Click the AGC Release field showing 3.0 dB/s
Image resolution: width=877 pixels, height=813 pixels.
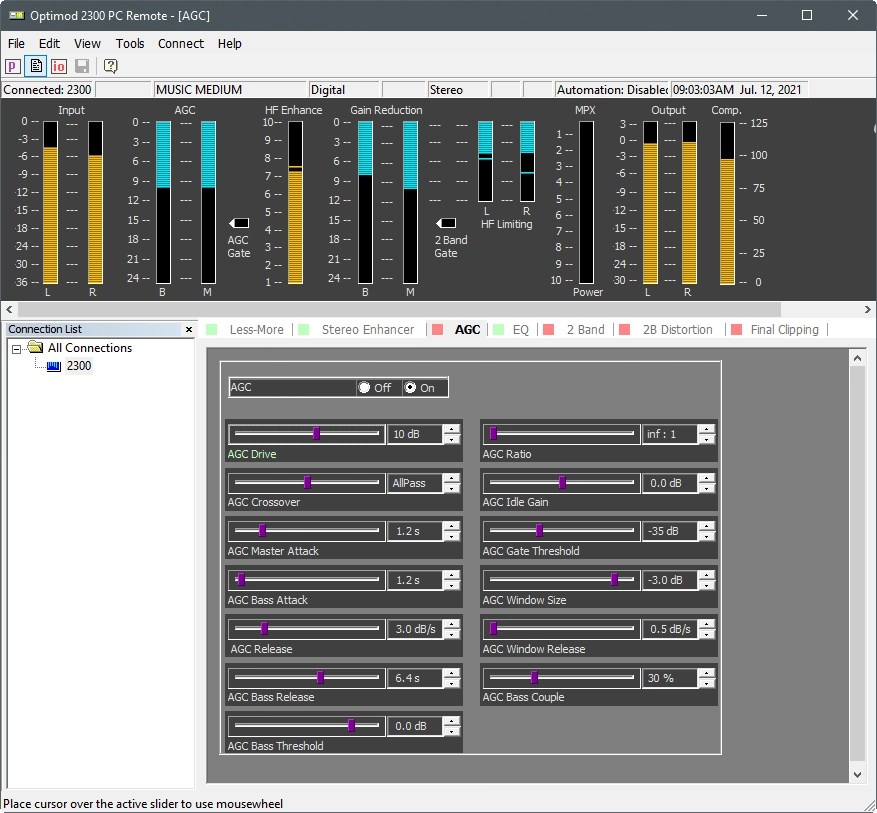(414, 629)
